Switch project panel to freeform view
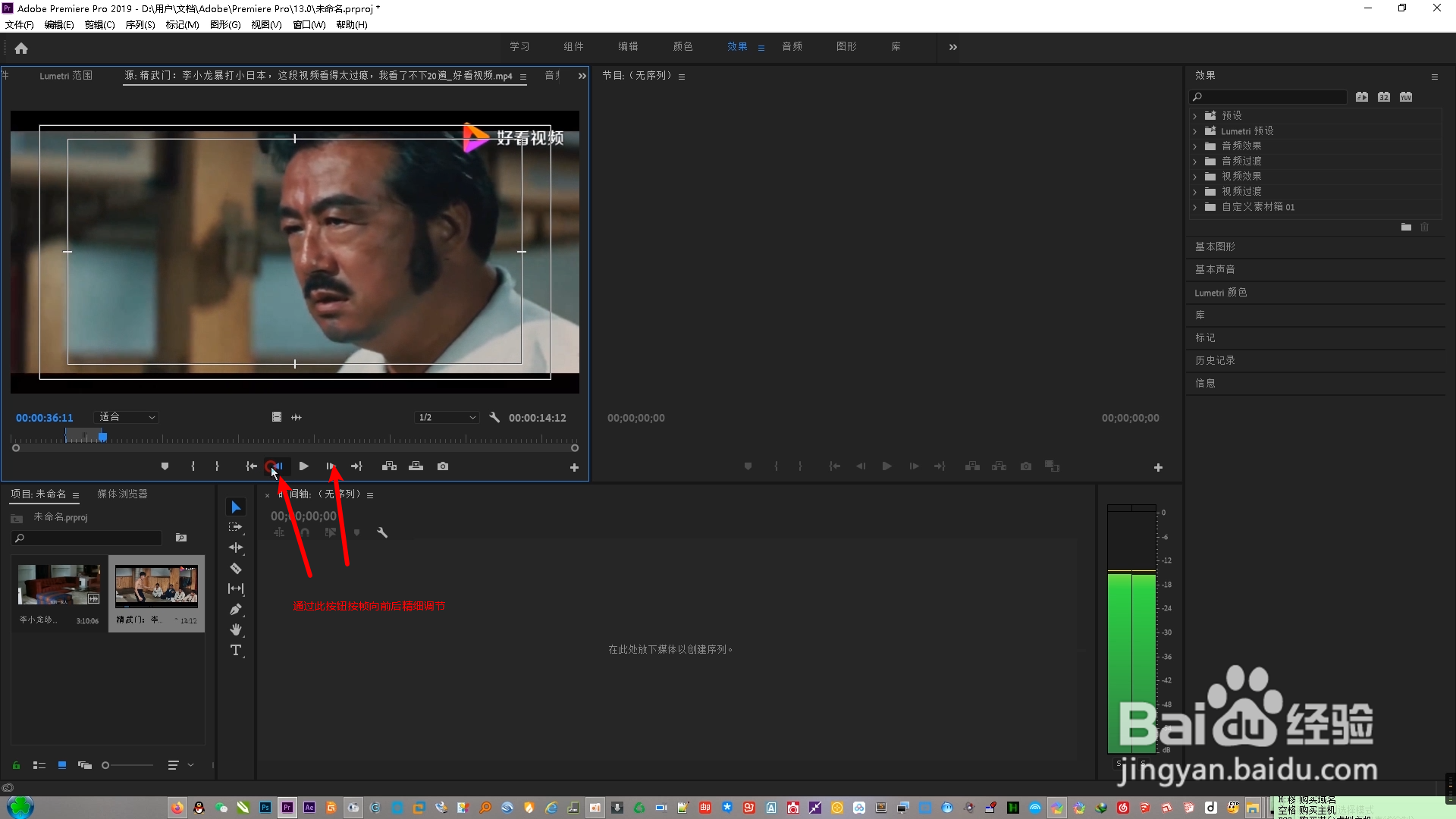 click(85, 765)
